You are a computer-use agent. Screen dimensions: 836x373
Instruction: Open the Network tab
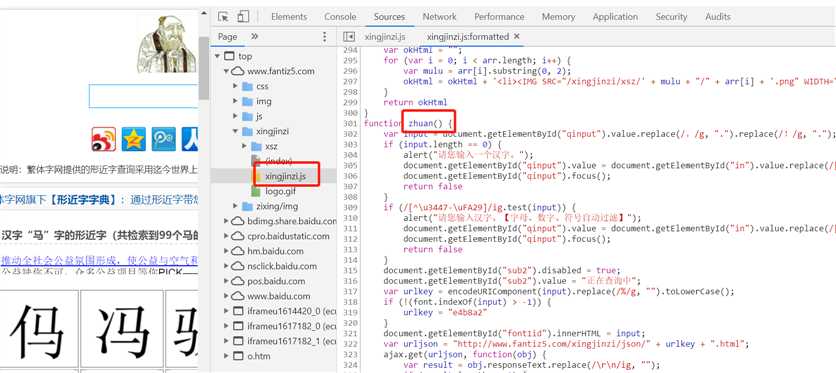(439, 17)
